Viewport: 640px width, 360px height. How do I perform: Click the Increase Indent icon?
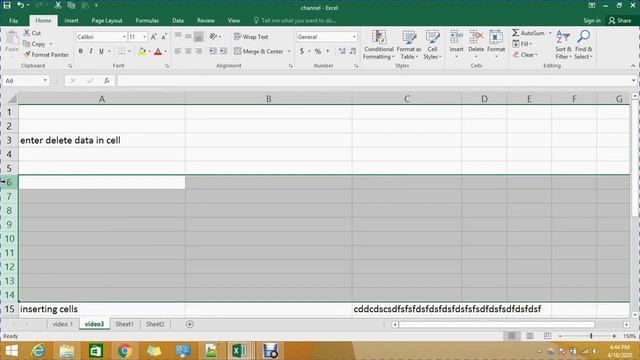(x=223, y=51)
